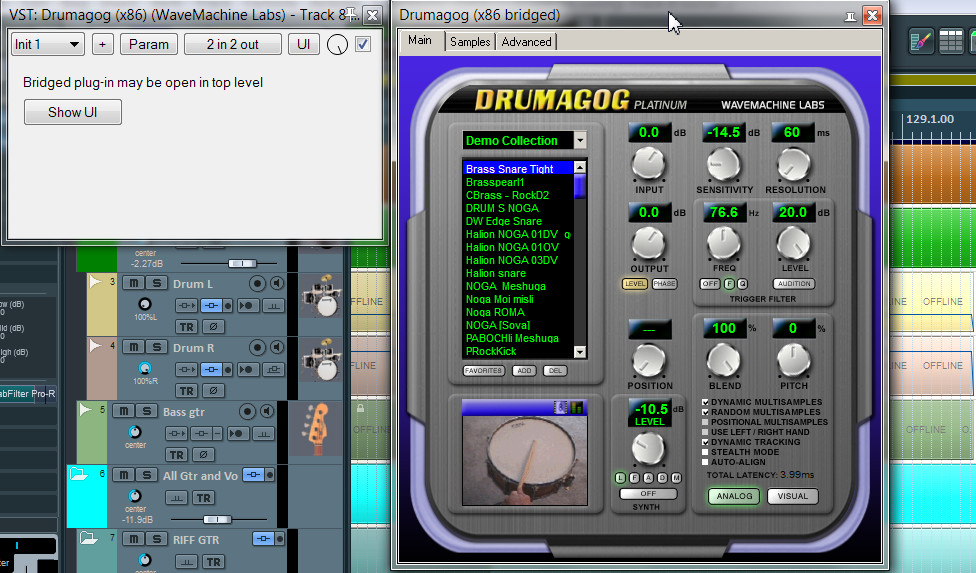The height and width of the screenshot is (573, 976).
Task: Enable Auto-Align checkbox
Action: coord(705,462)
